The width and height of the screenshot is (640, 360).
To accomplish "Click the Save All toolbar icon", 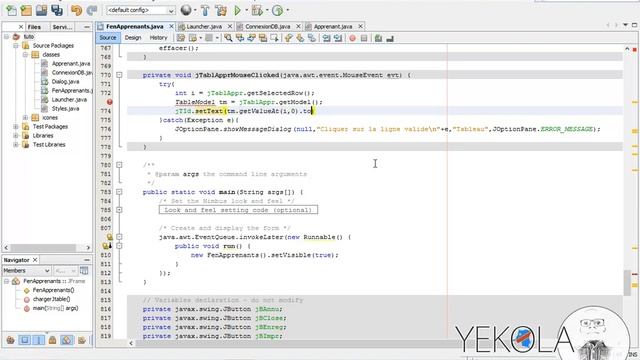I will click(x=57, y=10).
